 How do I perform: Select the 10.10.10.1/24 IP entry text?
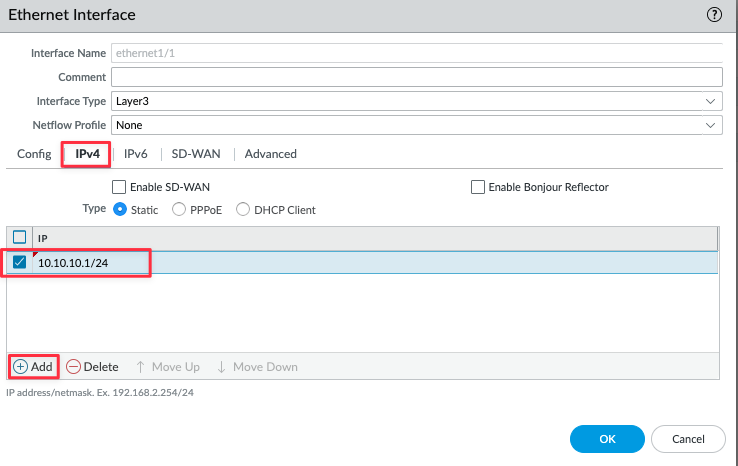[73, 263]
